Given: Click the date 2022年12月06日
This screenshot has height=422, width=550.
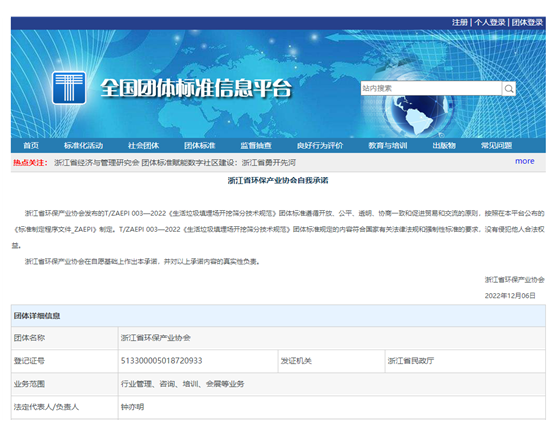Looking at the screenshot, I should 510,296.
